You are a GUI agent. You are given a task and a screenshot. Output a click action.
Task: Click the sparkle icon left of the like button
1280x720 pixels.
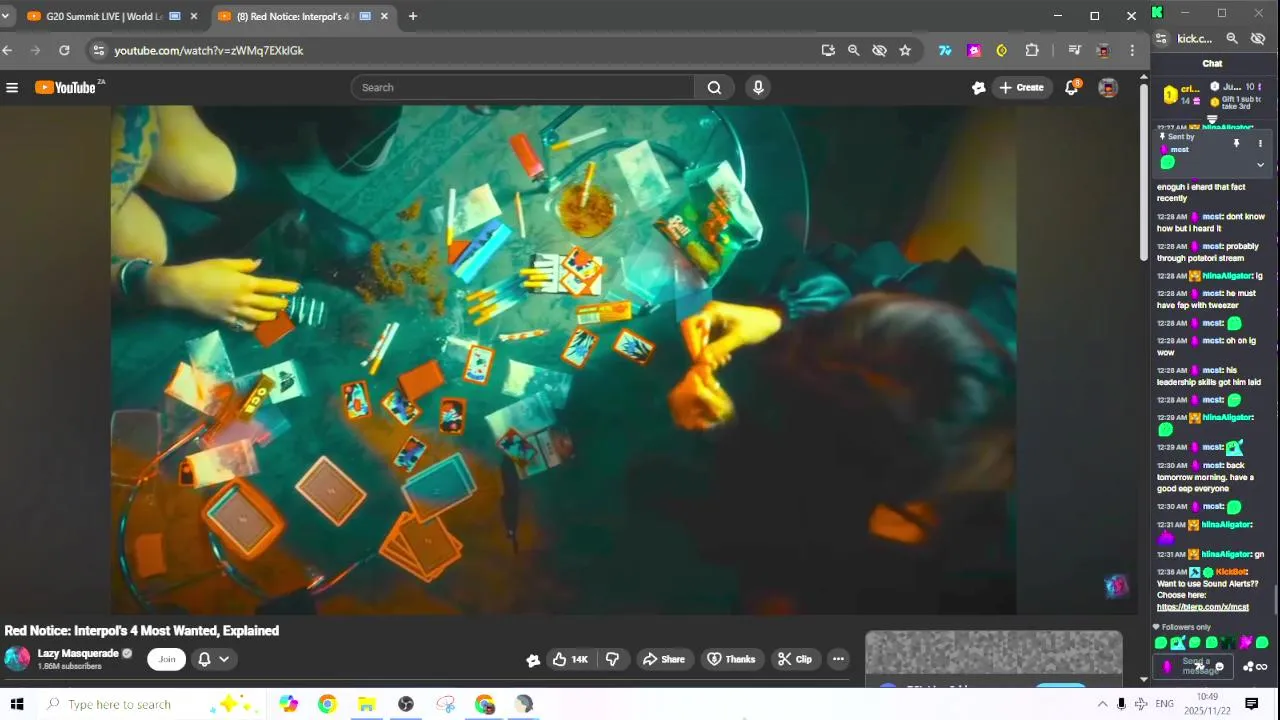(x=533, y=660)
